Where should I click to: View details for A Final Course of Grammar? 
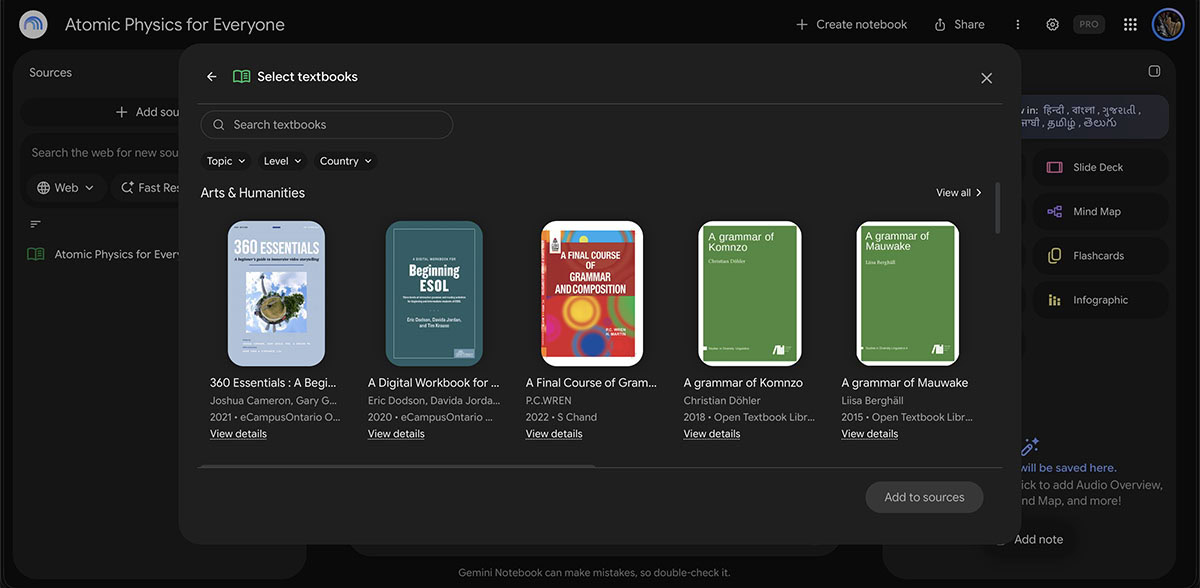click(x=554, y=434)
